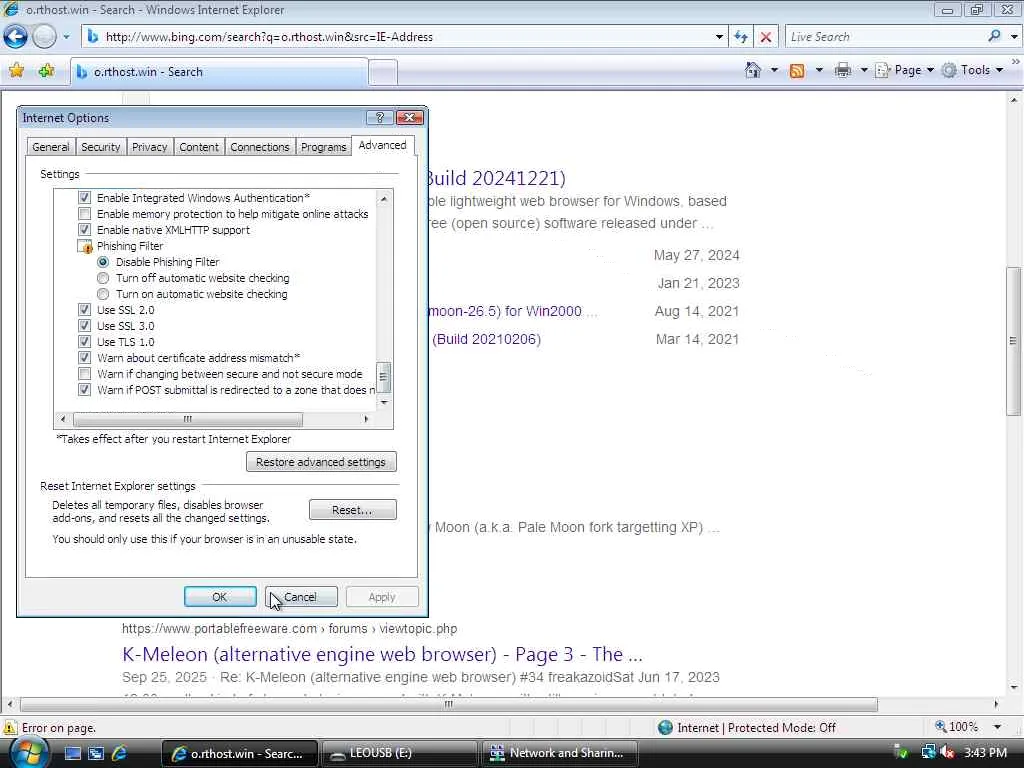Uncheck Use TLS 1.0
Screen dimensions: 1024x768
pos(84,342)
